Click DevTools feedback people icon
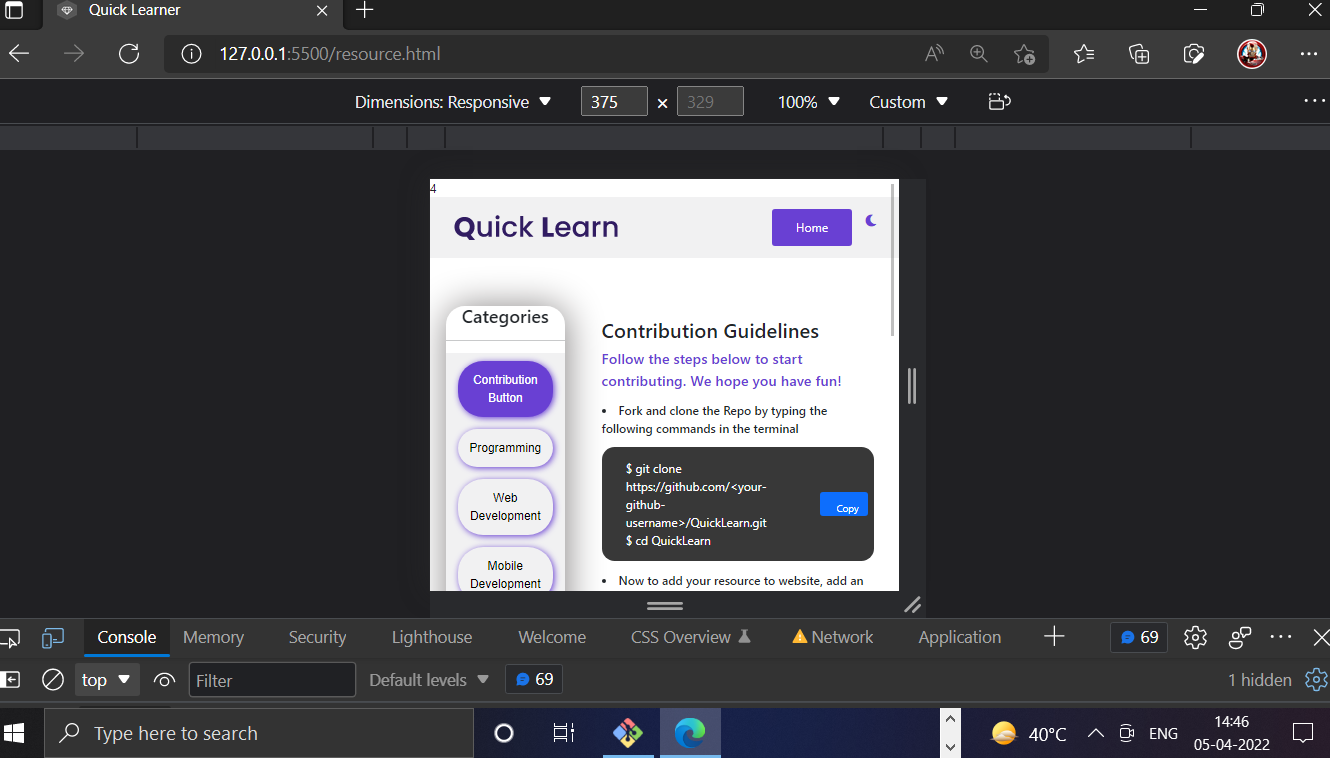This screenshot has width=1330, height=758. 1240,637
